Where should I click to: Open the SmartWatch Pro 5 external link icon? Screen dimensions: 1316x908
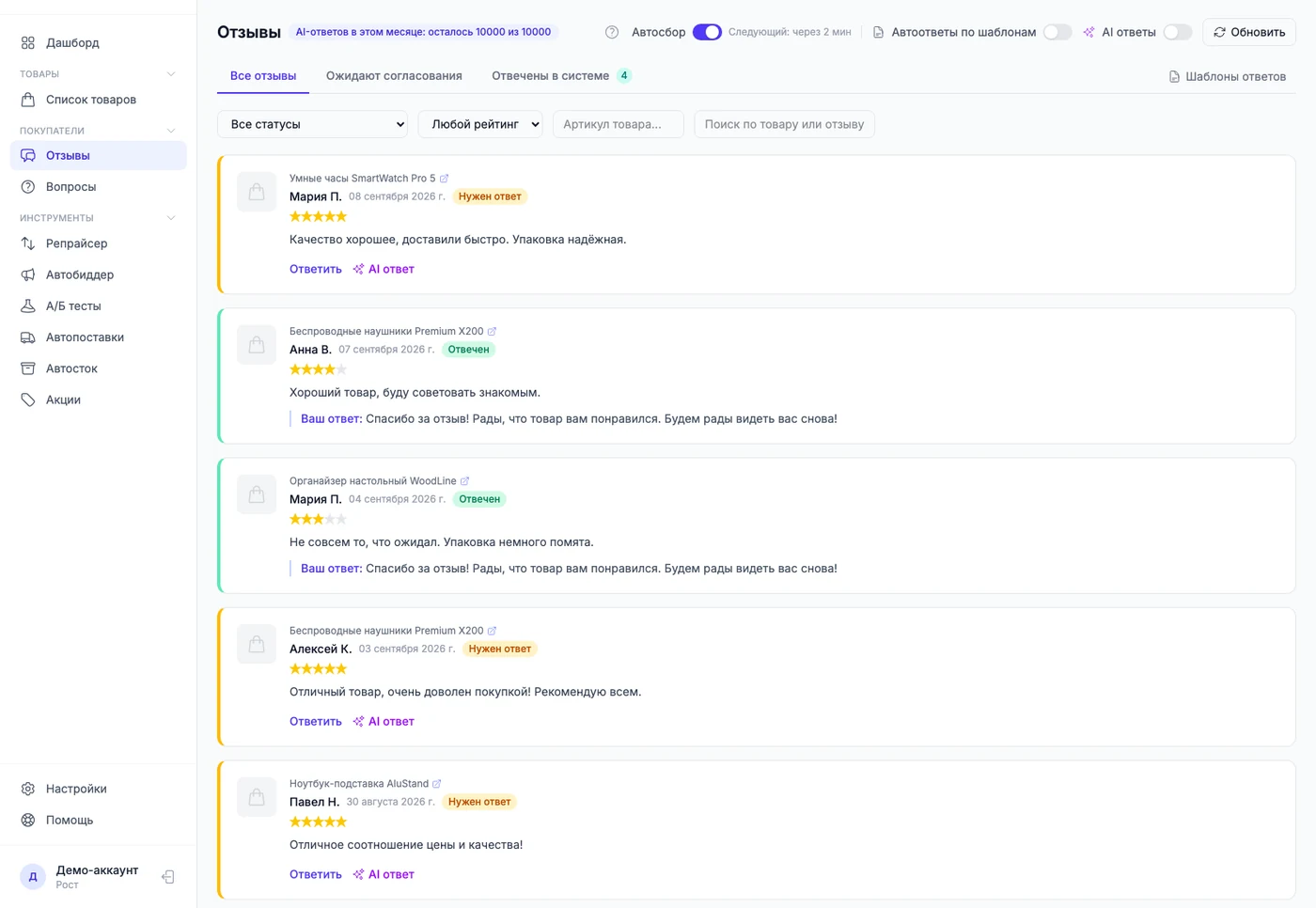coord(445,179)
